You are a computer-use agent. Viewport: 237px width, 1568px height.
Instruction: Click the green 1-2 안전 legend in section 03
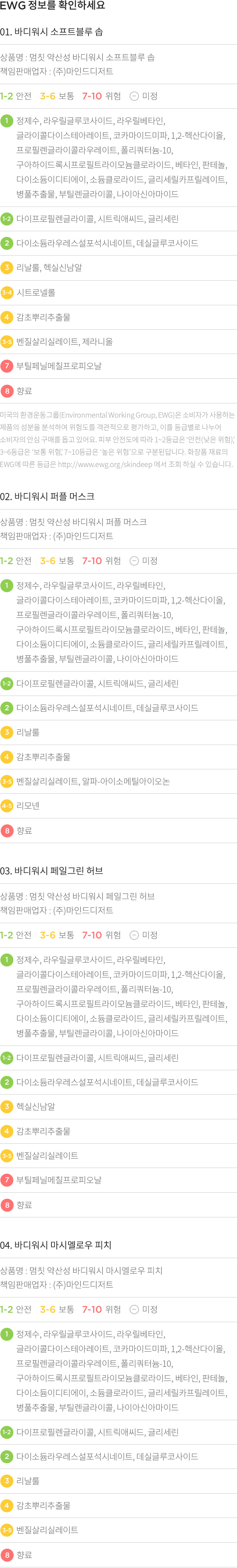[16, 934]
